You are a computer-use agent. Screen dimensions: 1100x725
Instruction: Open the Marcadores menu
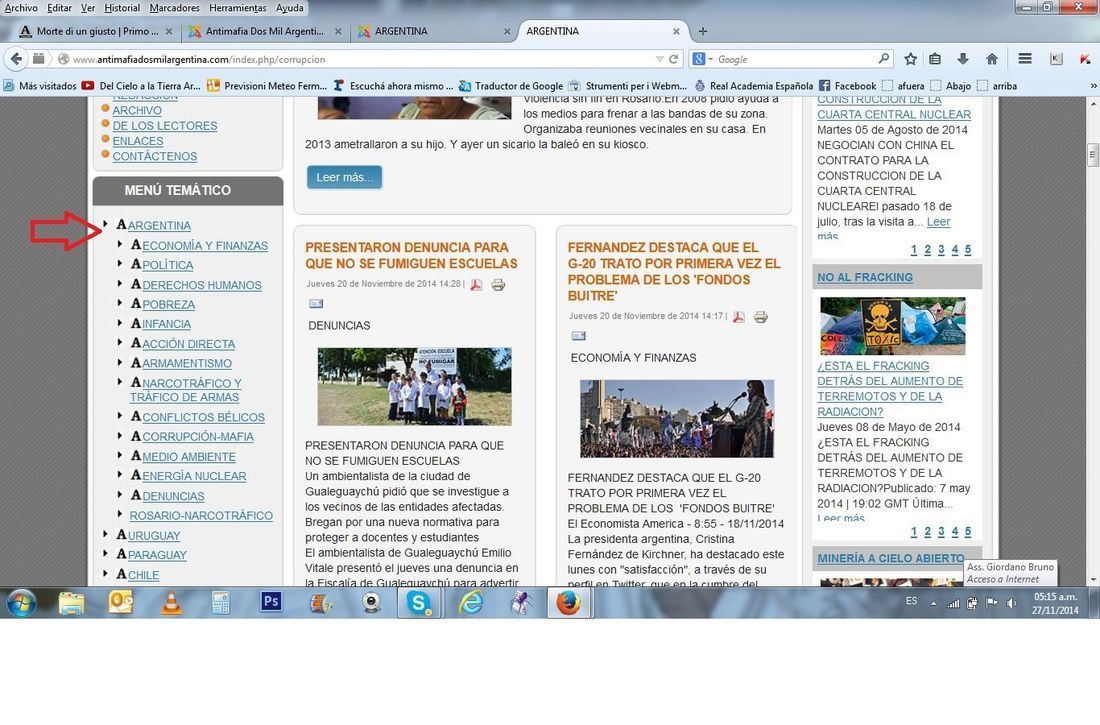point(175,8)
